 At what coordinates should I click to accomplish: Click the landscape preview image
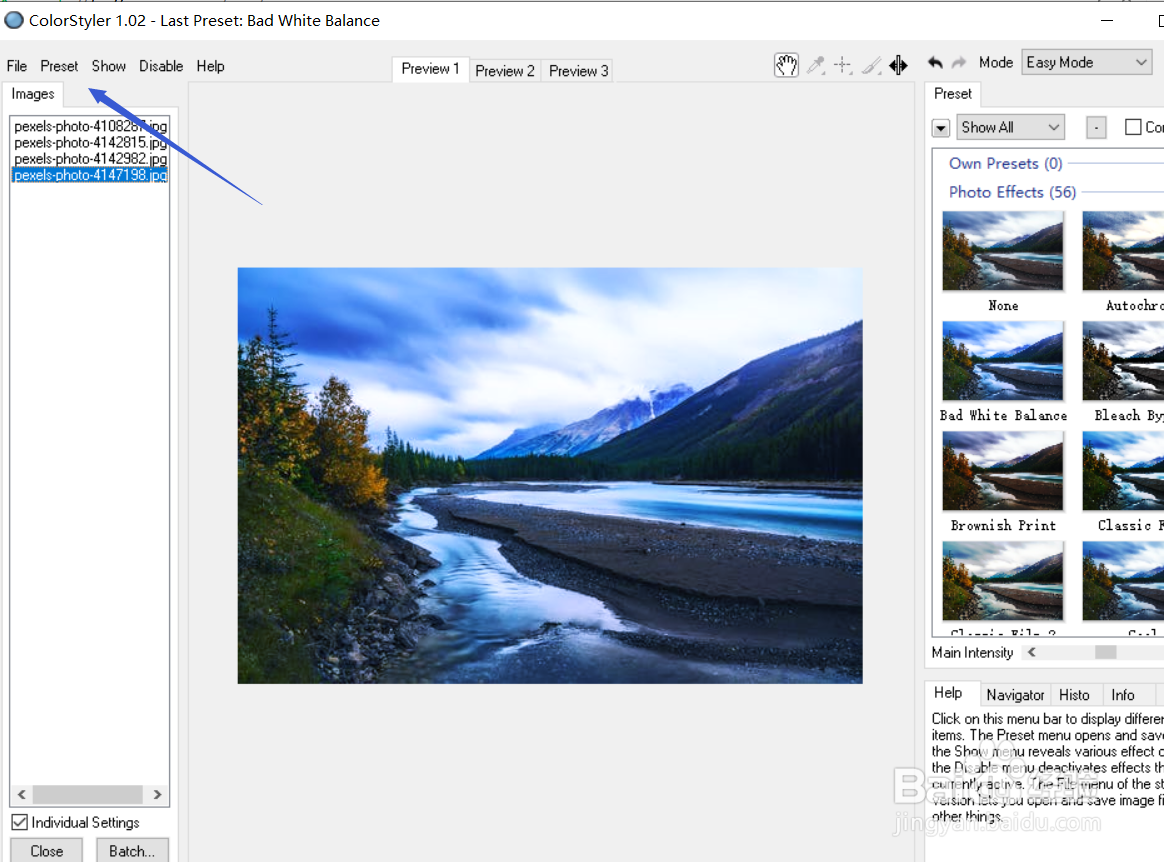pos(550,475)
